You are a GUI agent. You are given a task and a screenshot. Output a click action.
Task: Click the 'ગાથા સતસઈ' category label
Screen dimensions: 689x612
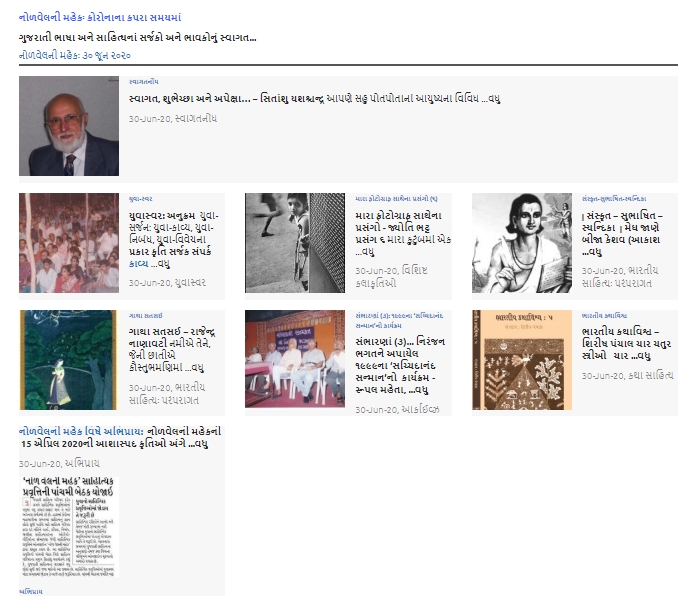click(145, 315)
